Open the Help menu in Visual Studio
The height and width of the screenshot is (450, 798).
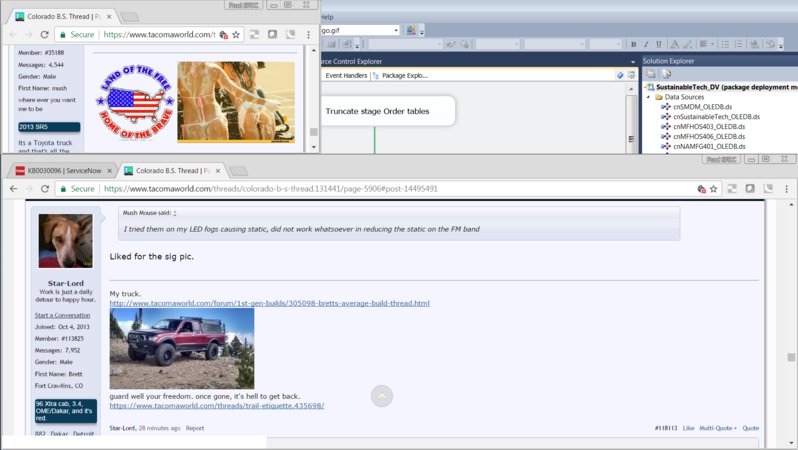click(327, 17)
